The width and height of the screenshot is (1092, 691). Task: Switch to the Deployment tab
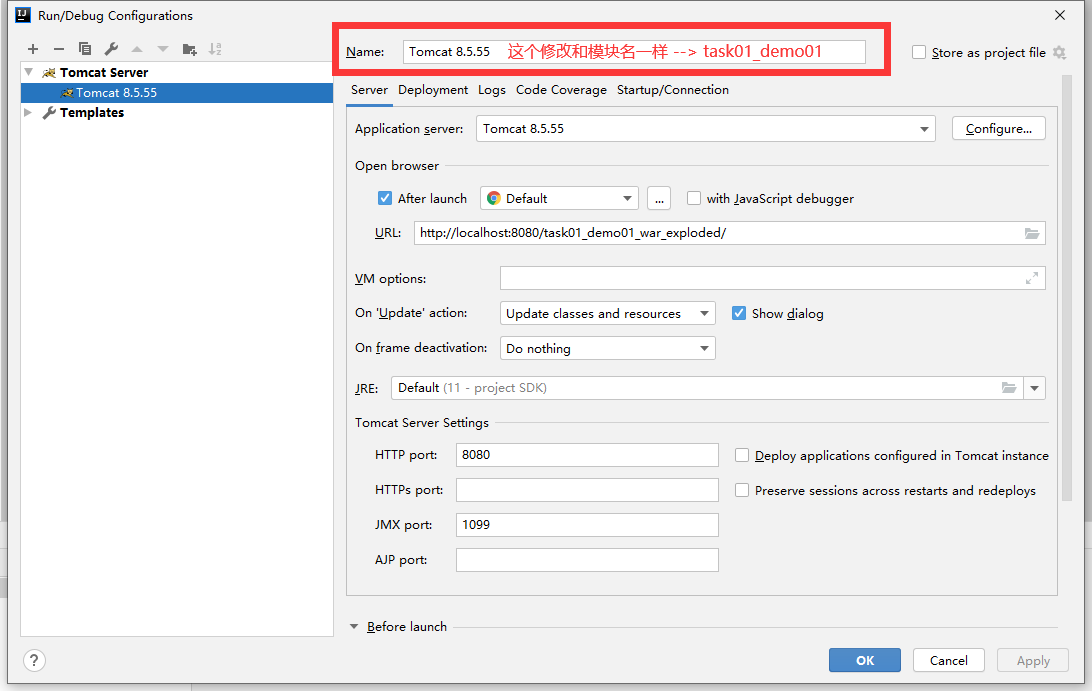(433, 90)
